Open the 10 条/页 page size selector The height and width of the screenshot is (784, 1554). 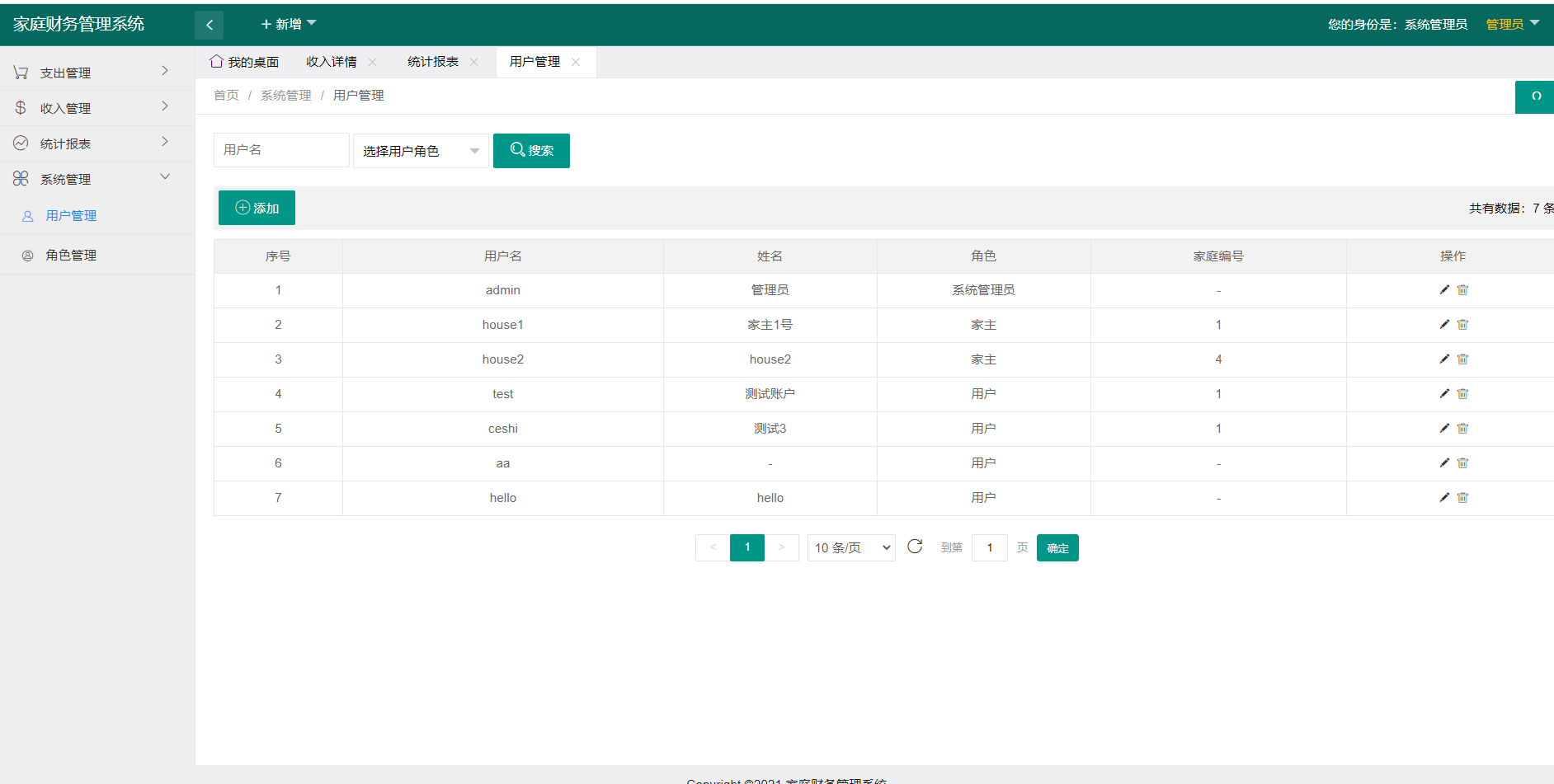click(851, 547)
